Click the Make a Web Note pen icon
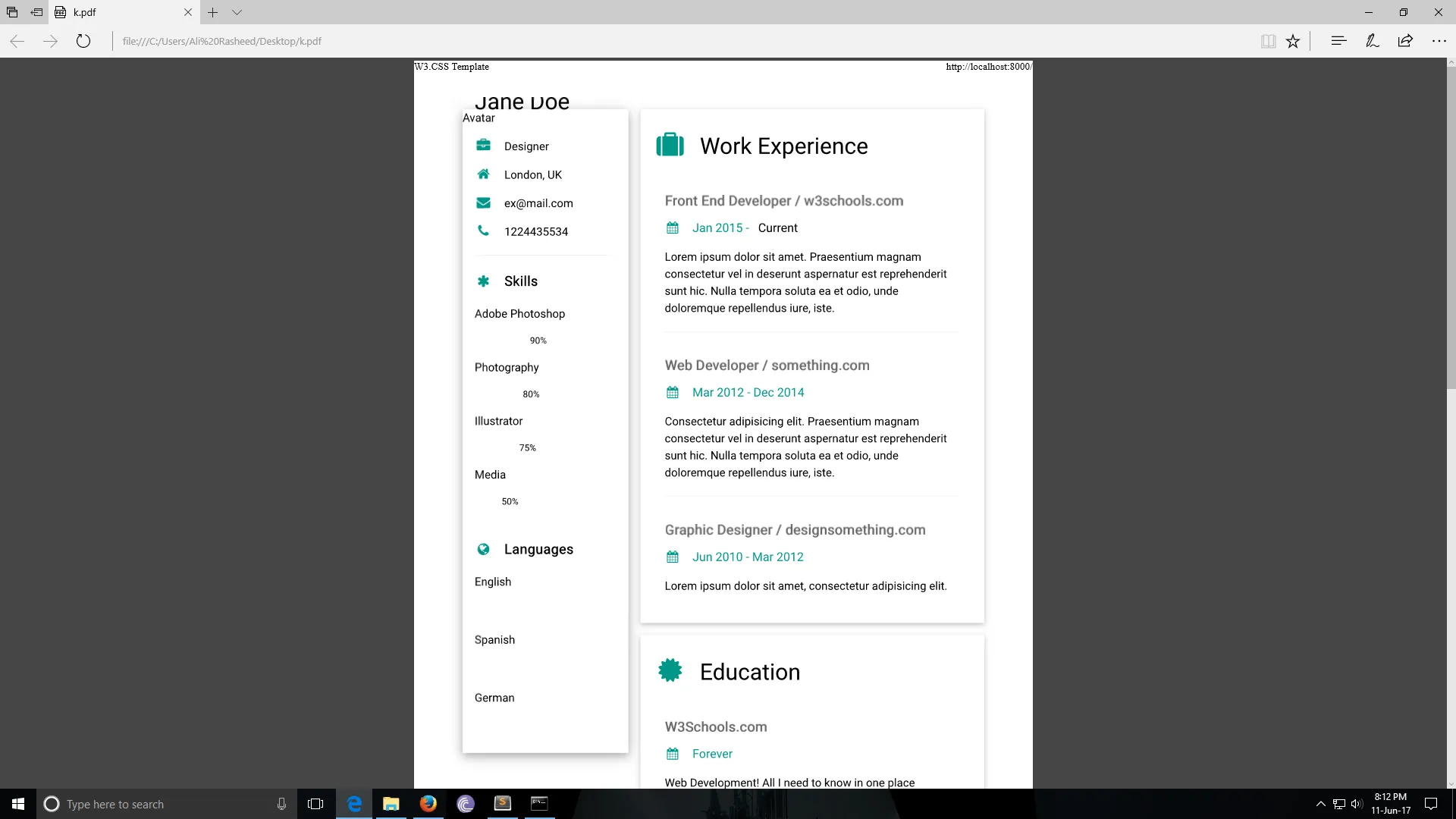1456x819 pixels. 1372,41
